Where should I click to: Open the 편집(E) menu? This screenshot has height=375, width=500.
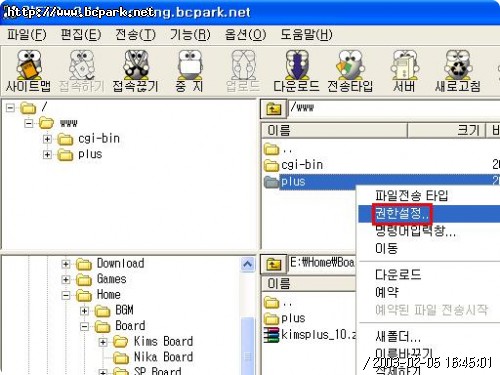(x=81, y=34)
